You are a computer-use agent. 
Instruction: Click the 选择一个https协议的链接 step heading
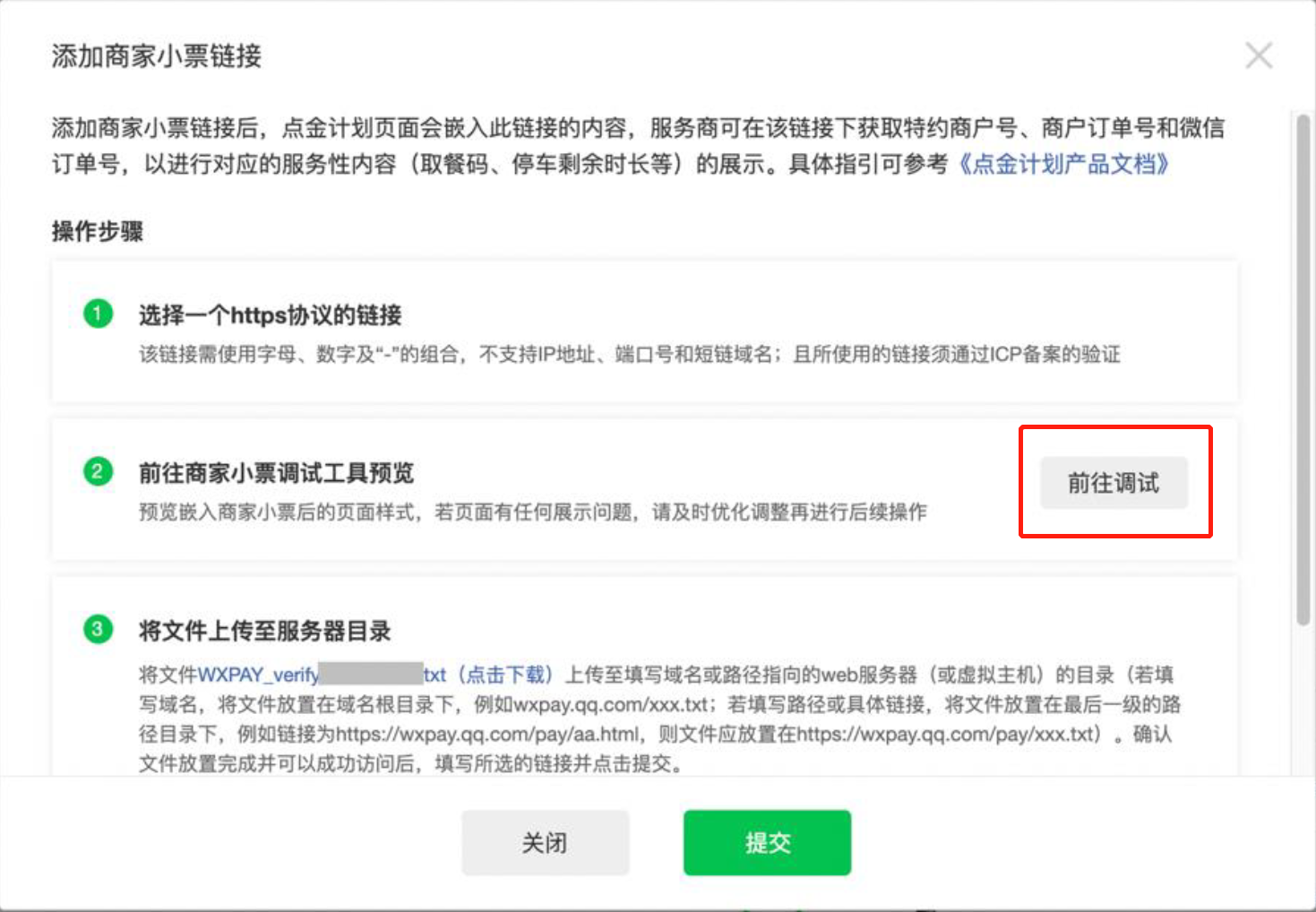pos(270,315)
